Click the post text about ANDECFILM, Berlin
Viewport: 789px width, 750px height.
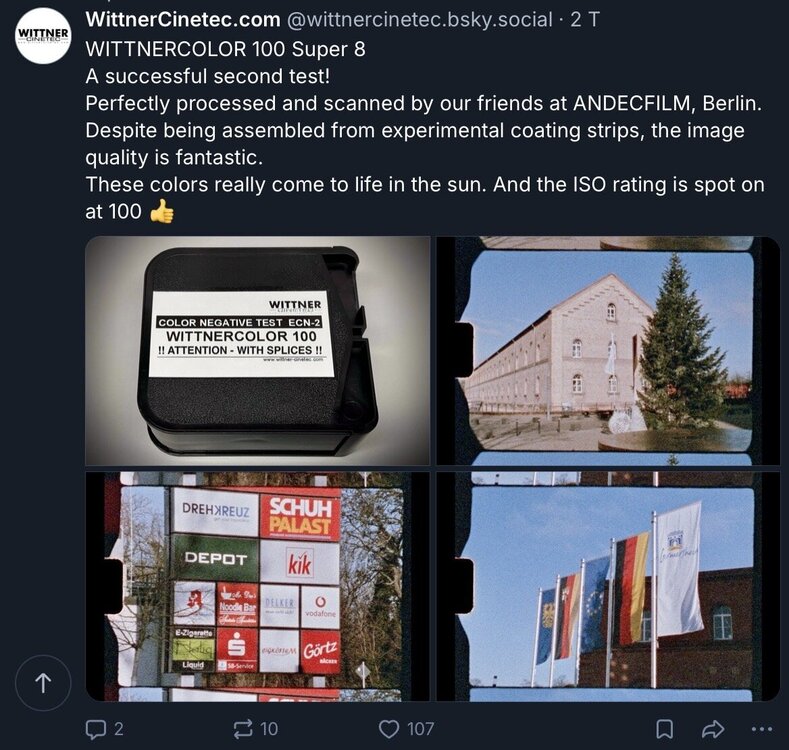424,104
